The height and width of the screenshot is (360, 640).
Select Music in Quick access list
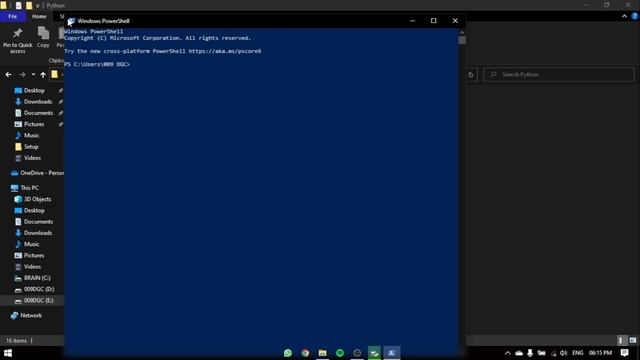point(31,136)
